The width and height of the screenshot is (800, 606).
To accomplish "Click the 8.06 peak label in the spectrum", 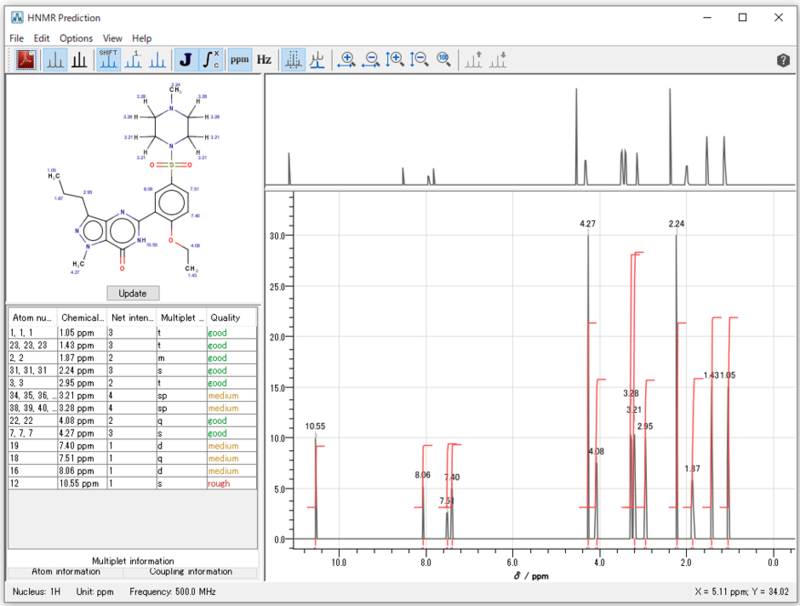I will pos(422,475).
